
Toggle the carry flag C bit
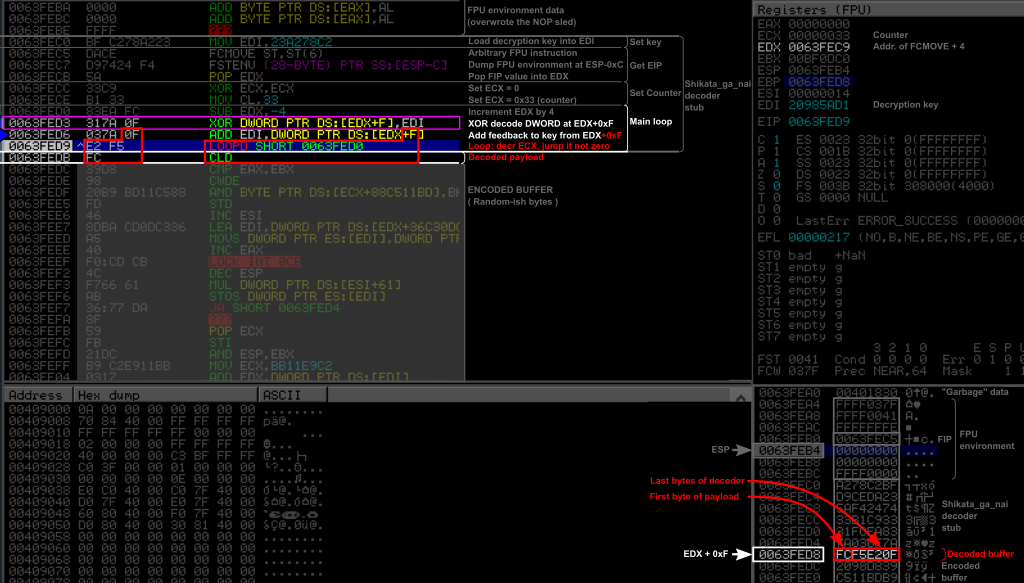(776, 138)
